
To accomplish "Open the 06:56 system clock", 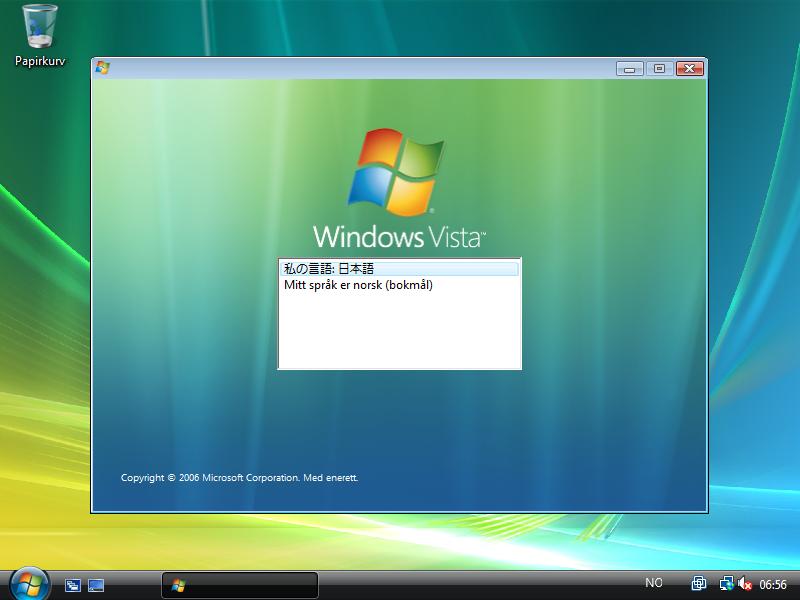I will point(773,584).
